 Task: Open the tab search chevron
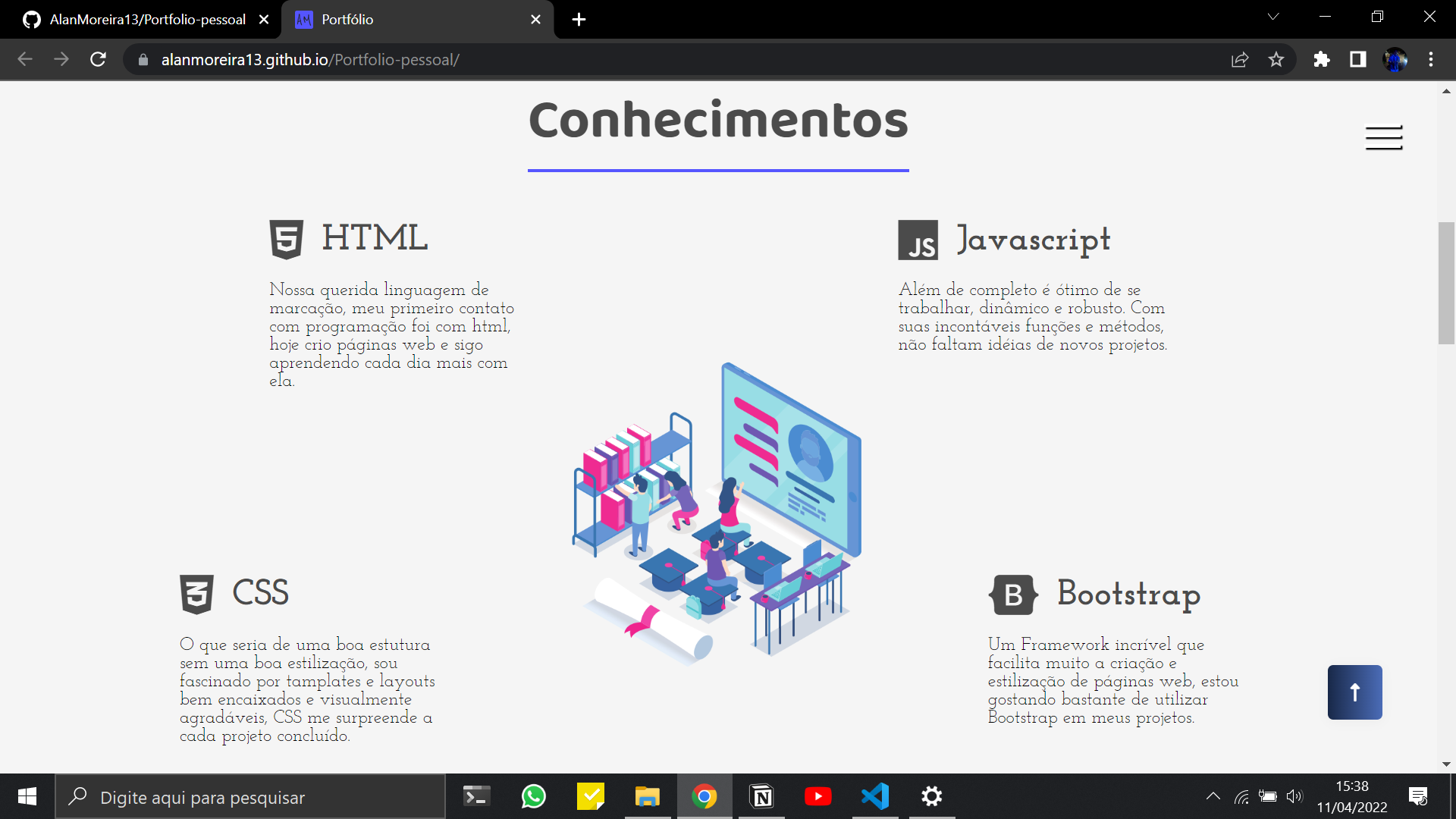point(1274,16)
